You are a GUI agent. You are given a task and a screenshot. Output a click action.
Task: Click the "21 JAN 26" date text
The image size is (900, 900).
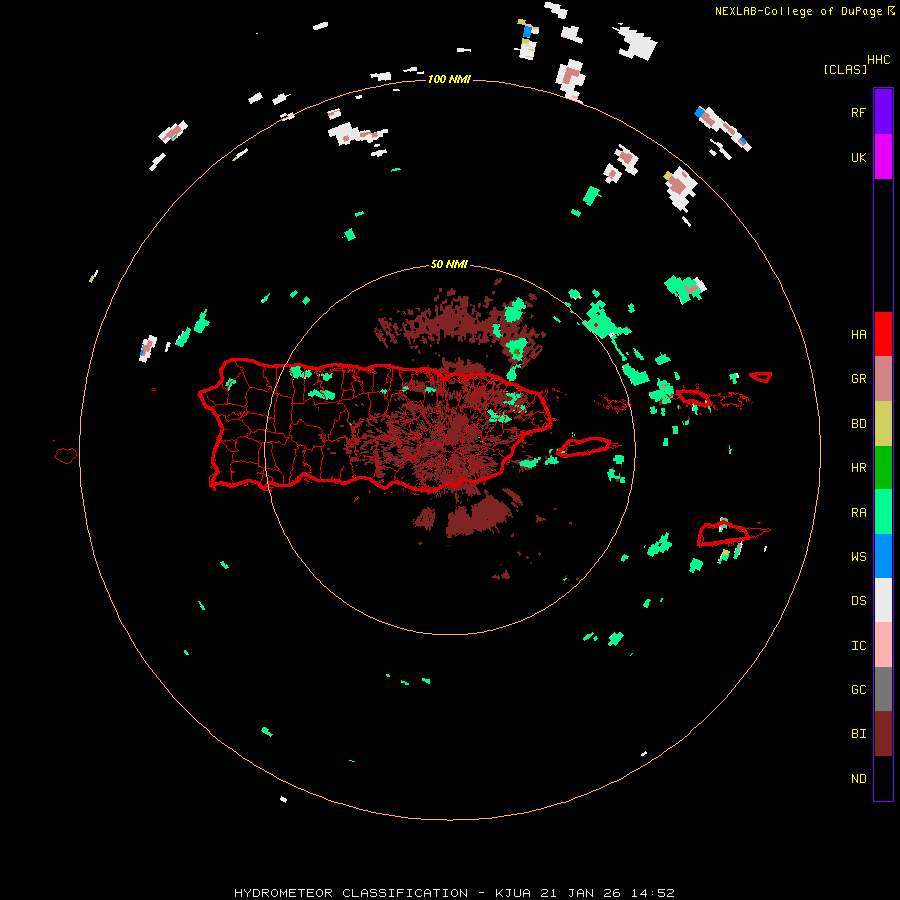[580, 893]
